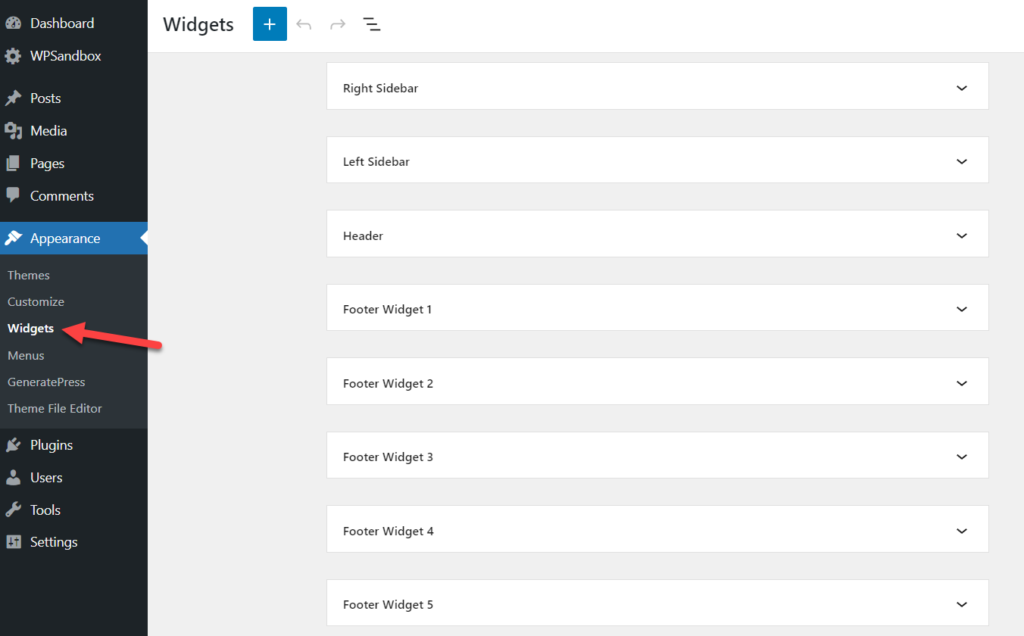1024x636 pixels.
Task: Open the Comments menu label
Action: click(61, 196)
